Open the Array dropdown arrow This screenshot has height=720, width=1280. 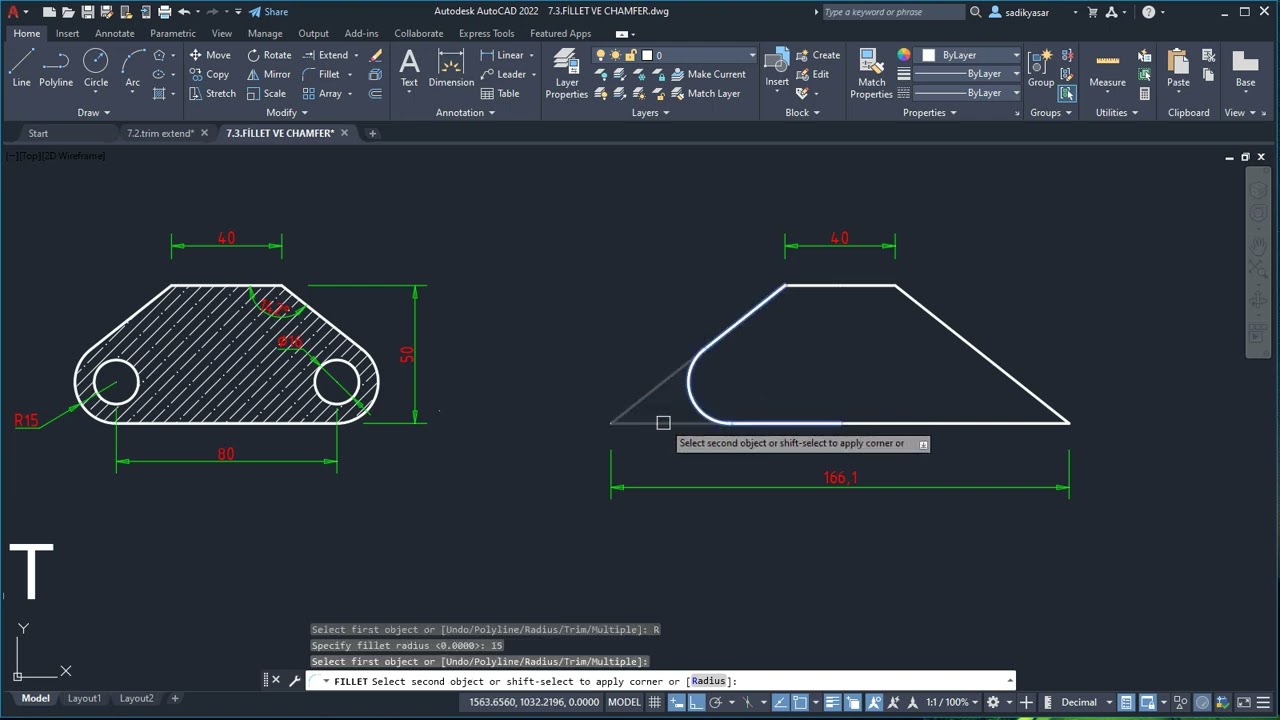point(349,93)
